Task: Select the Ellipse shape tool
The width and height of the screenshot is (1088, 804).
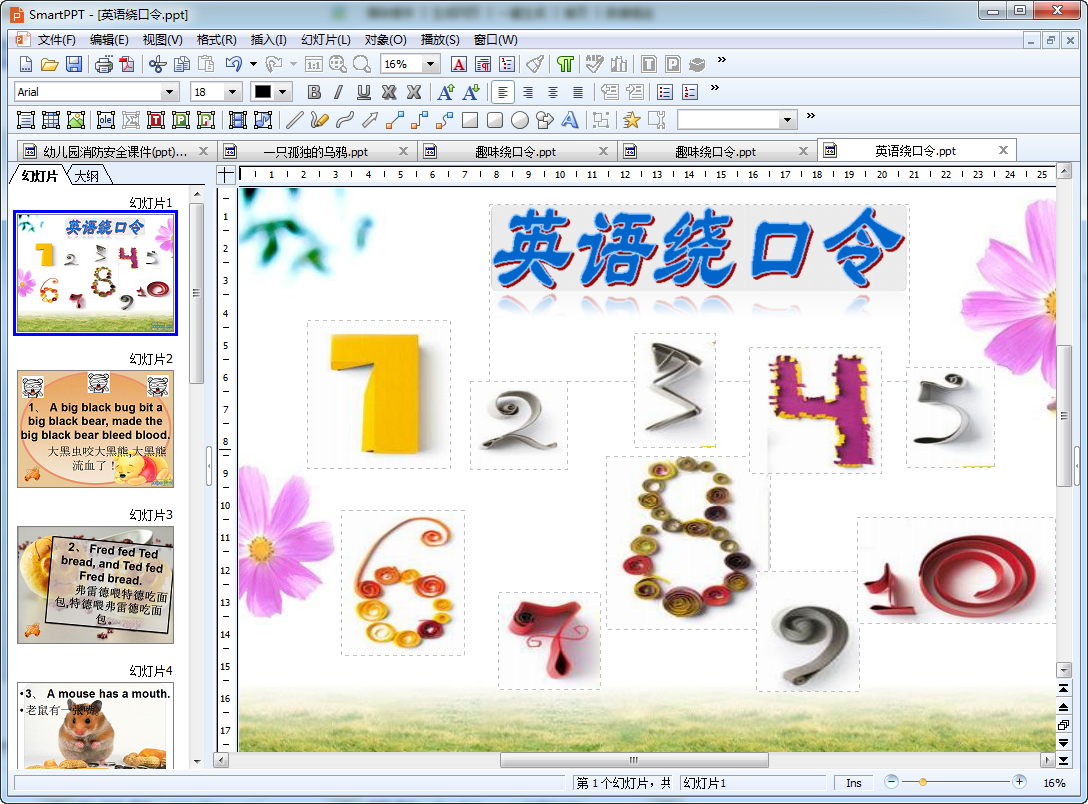Action: (x=520, y=120)
